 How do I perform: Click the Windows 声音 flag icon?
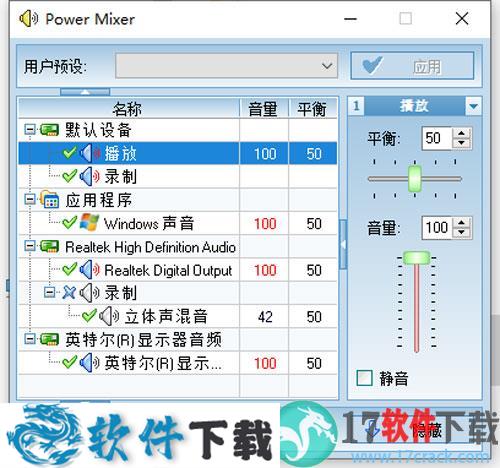(89, 222)
